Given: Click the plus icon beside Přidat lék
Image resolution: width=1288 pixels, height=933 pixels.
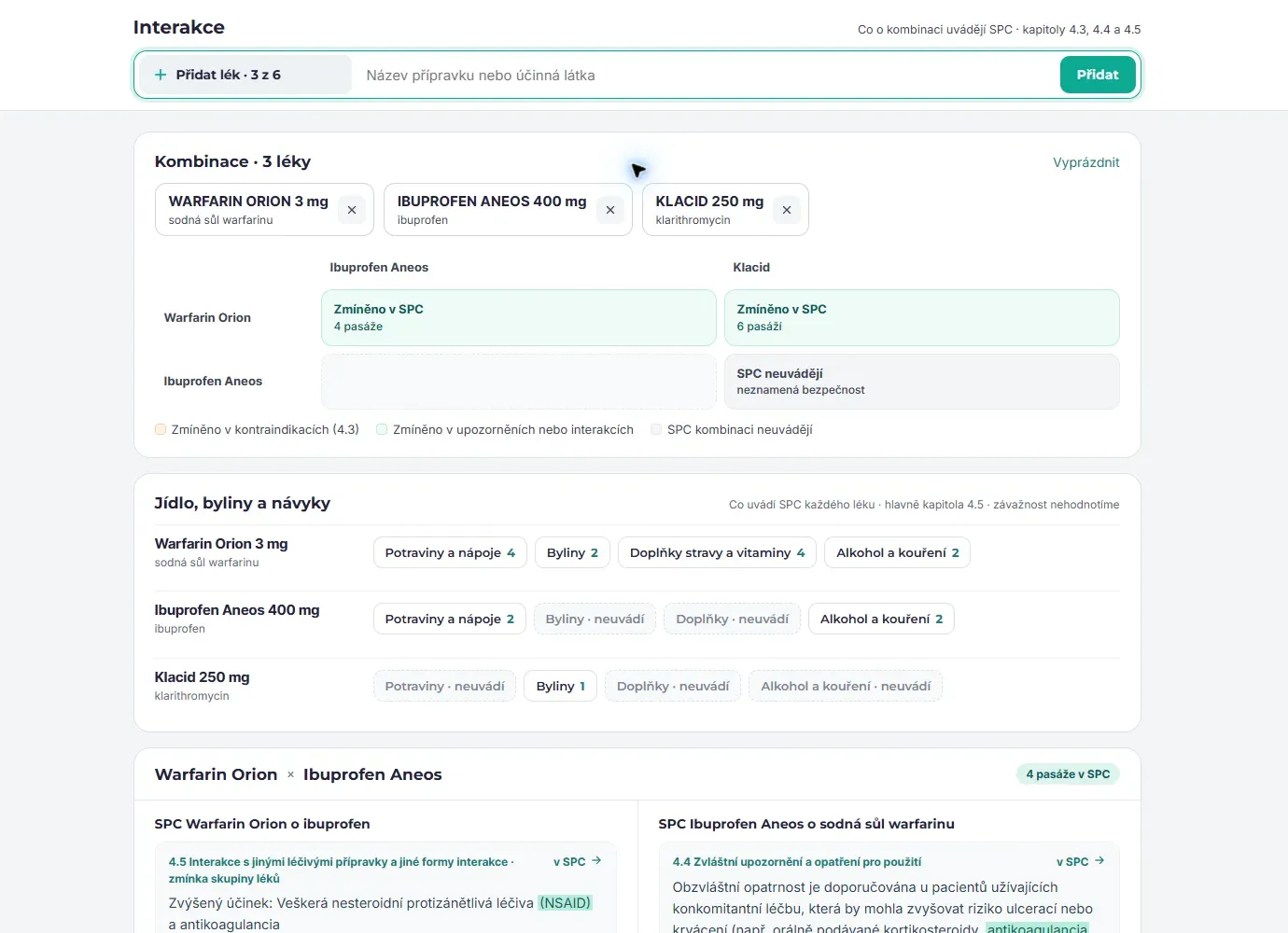Looking at the screenshot, I should click(x=161, y=75).
